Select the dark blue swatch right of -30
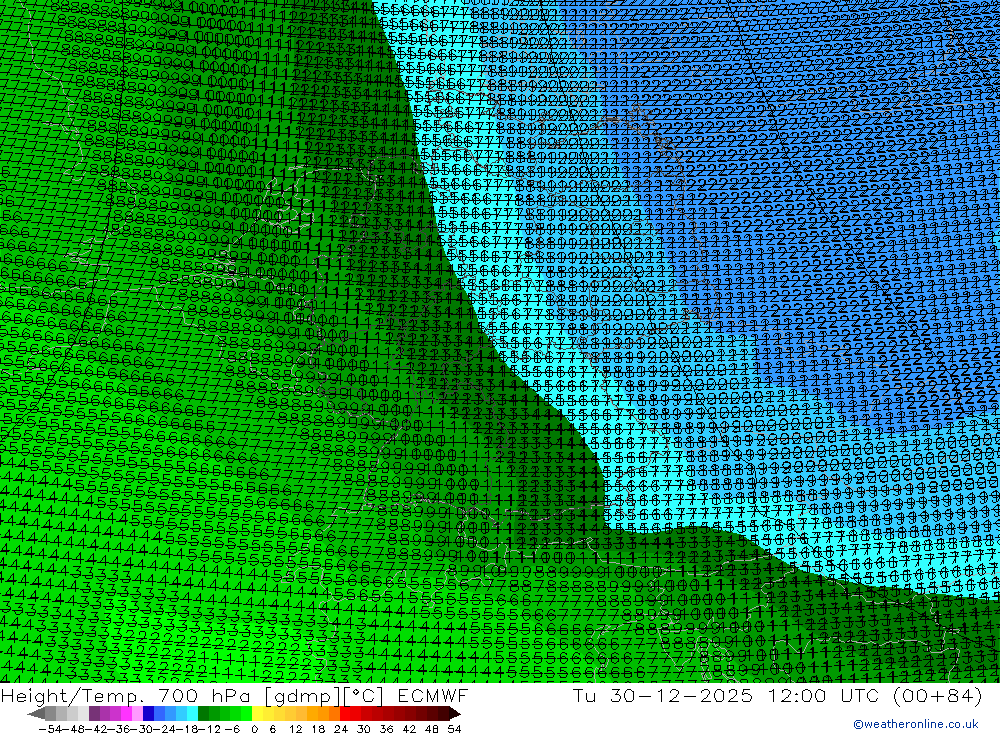This screenshot has height=733, width=1000. tap(148, 714)
